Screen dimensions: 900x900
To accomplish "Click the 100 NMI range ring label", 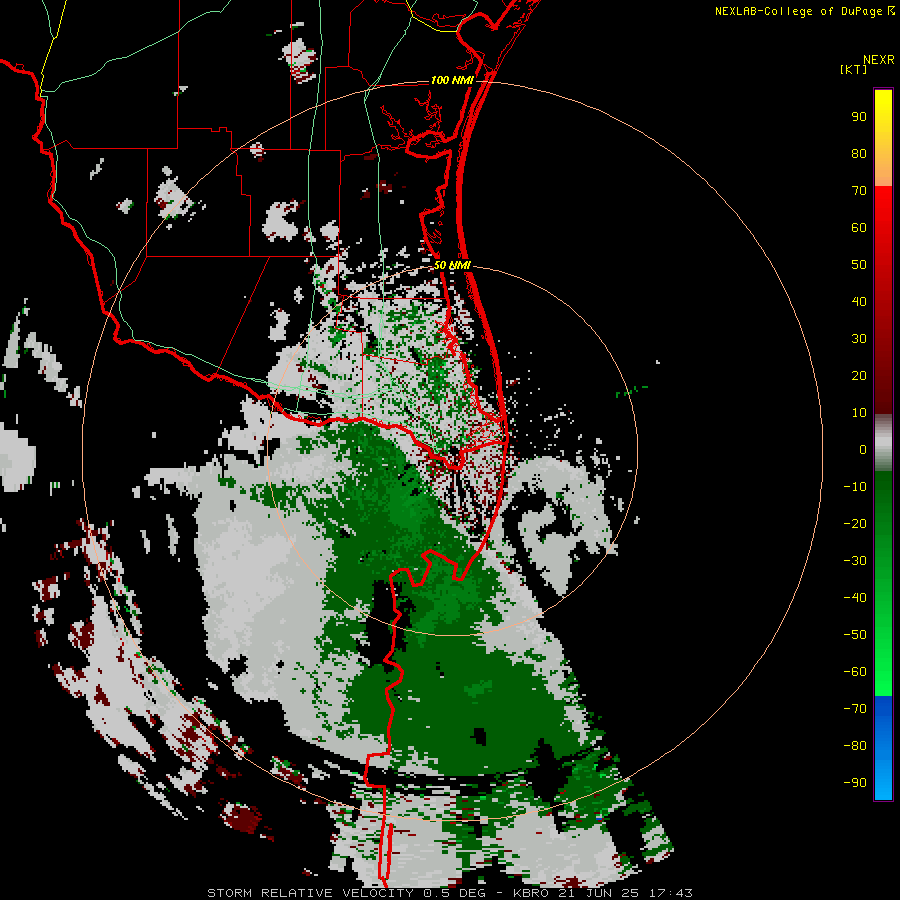I will [x=452, y=80].
